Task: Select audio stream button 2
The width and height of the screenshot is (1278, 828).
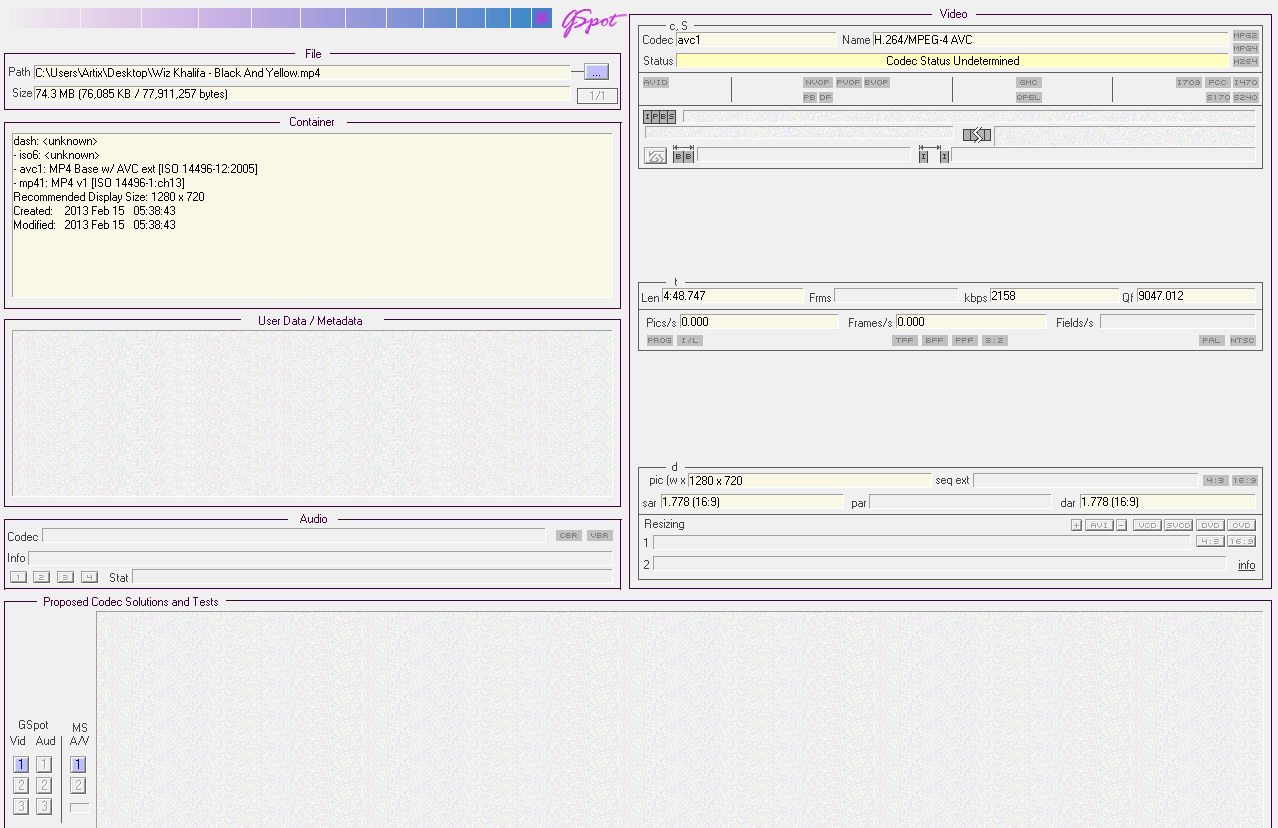Action: tap(42, 577)
